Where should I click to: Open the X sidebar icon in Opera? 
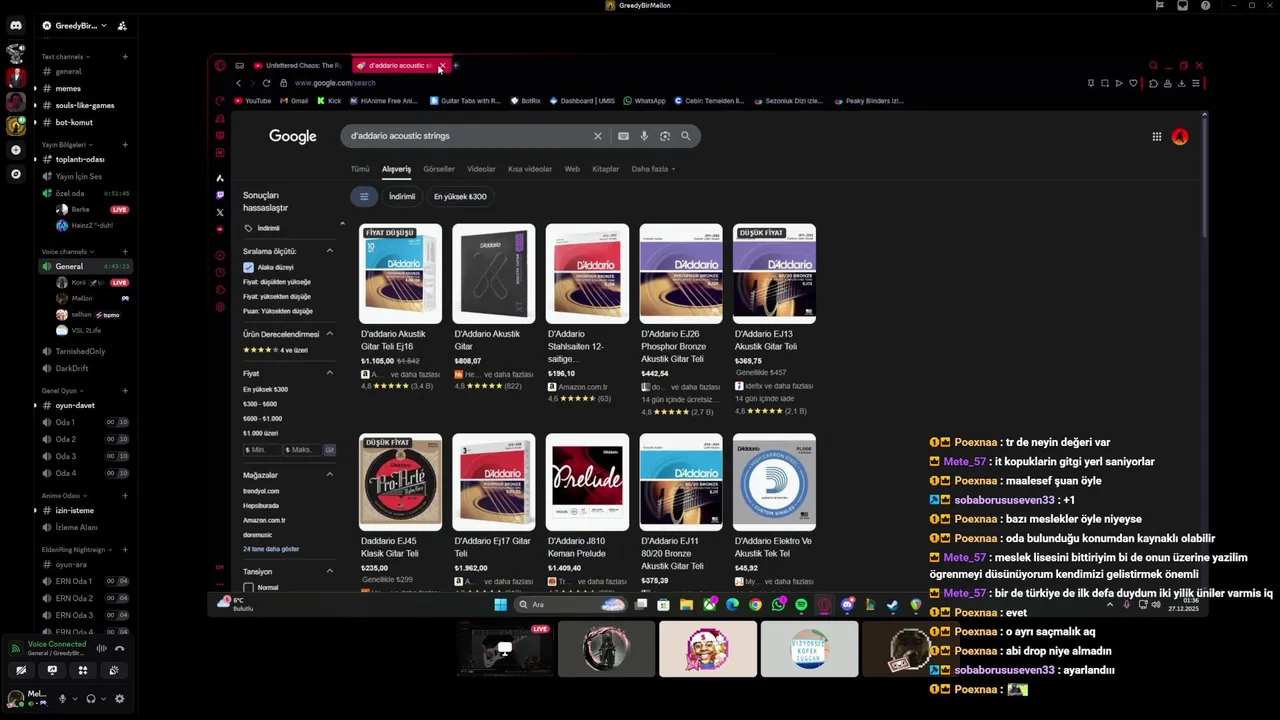220,212
